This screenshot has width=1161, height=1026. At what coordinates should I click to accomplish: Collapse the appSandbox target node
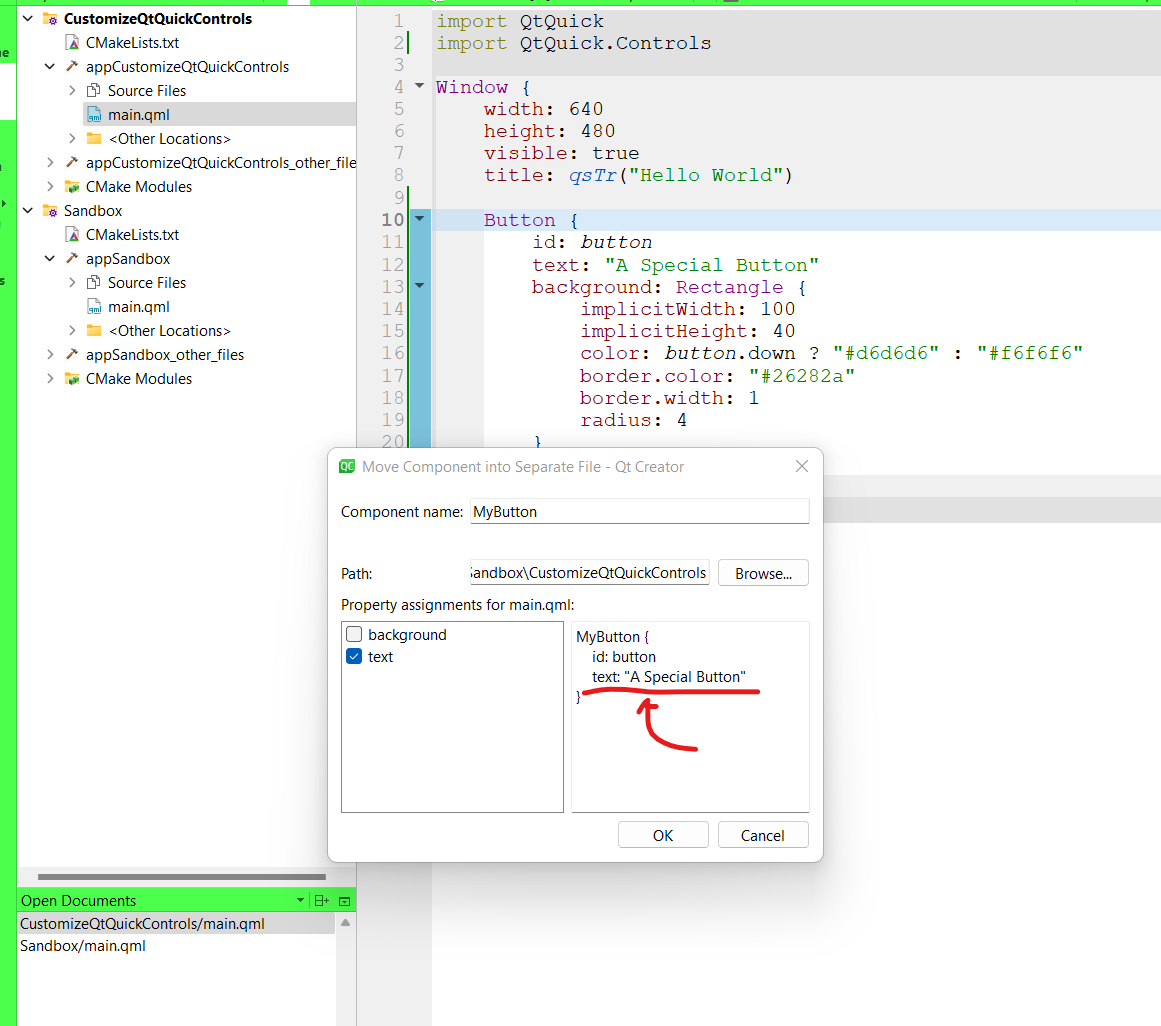point(50,258)
